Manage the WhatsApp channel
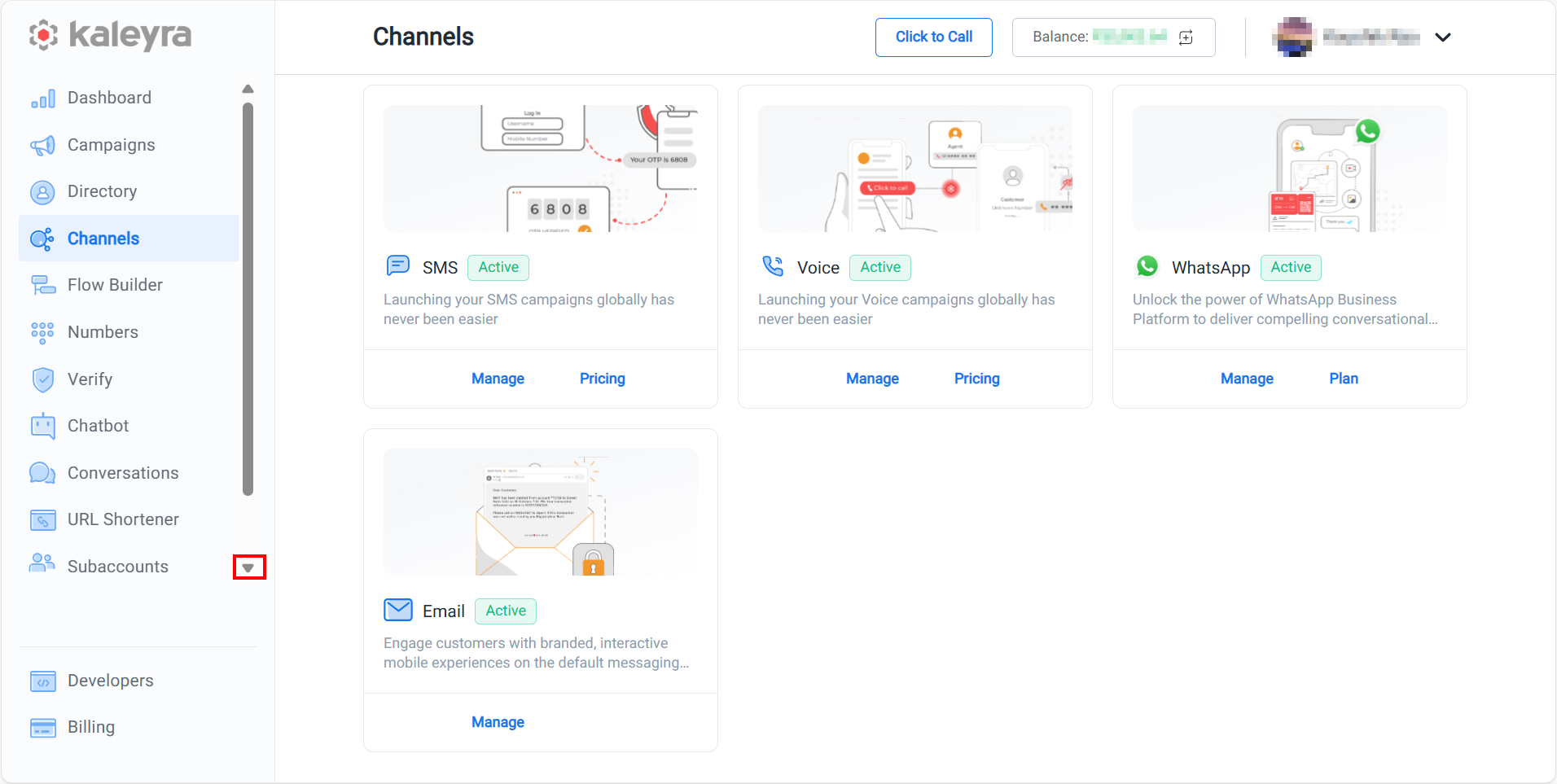Image resolution: width=1557 pixels, height=784 pixels. coord(1248,379)
